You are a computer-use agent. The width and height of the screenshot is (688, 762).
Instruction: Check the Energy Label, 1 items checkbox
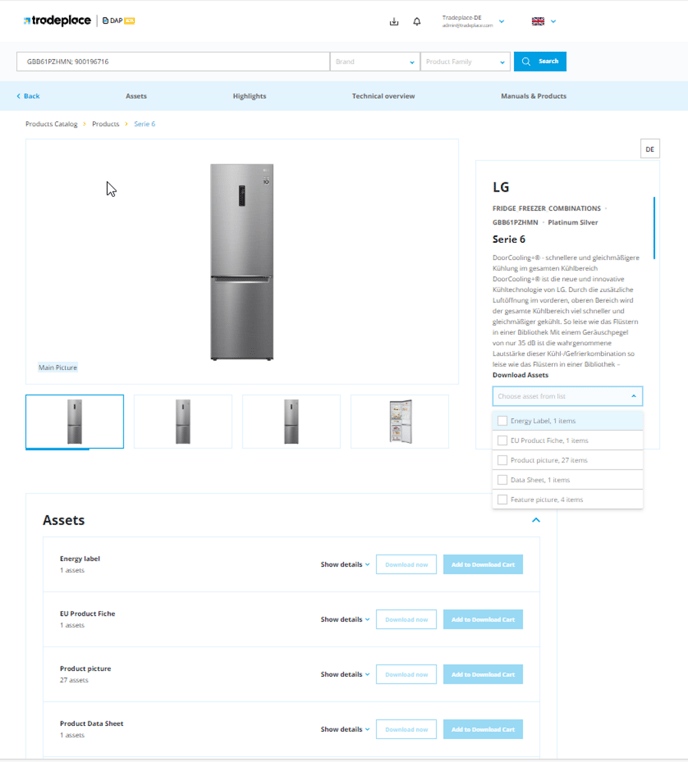(502, 421)
